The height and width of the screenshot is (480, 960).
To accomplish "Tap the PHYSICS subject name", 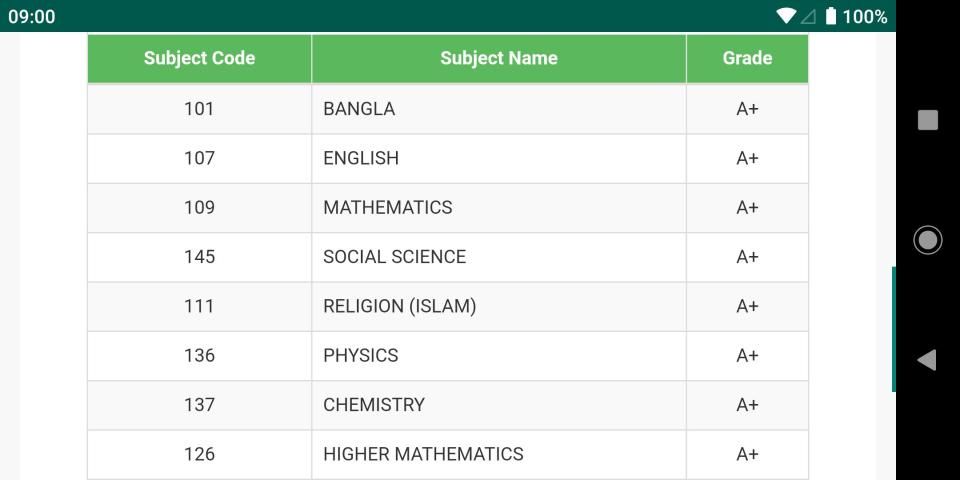I will tap(360, 355).
